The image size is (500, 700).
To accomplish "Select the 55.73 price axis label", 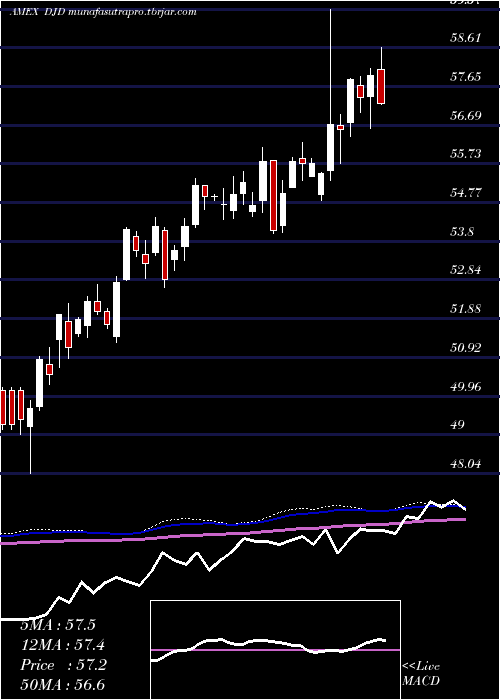I will click(x=466, y=154).
